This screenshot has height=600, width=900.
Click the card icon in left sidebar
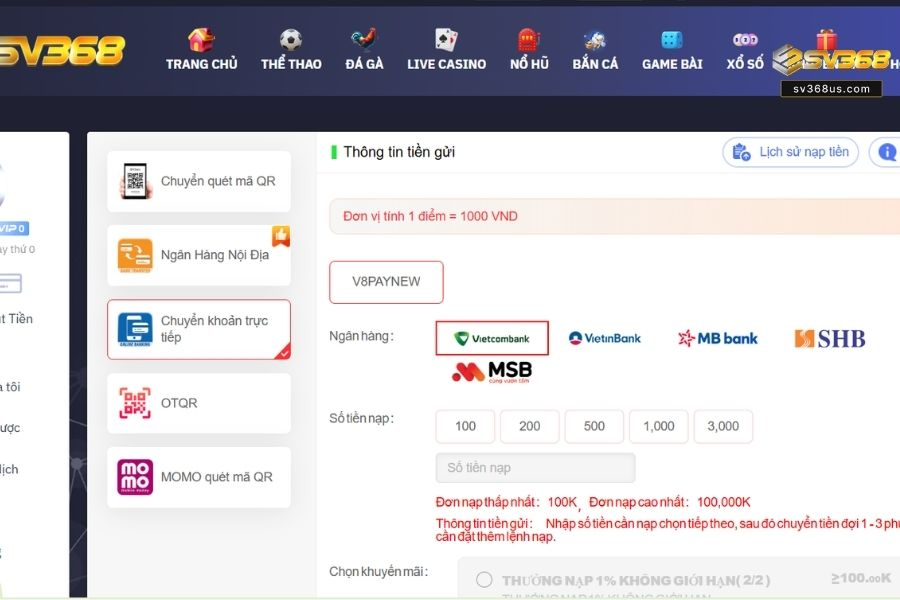pyautogui.click(x=10, y=284)
